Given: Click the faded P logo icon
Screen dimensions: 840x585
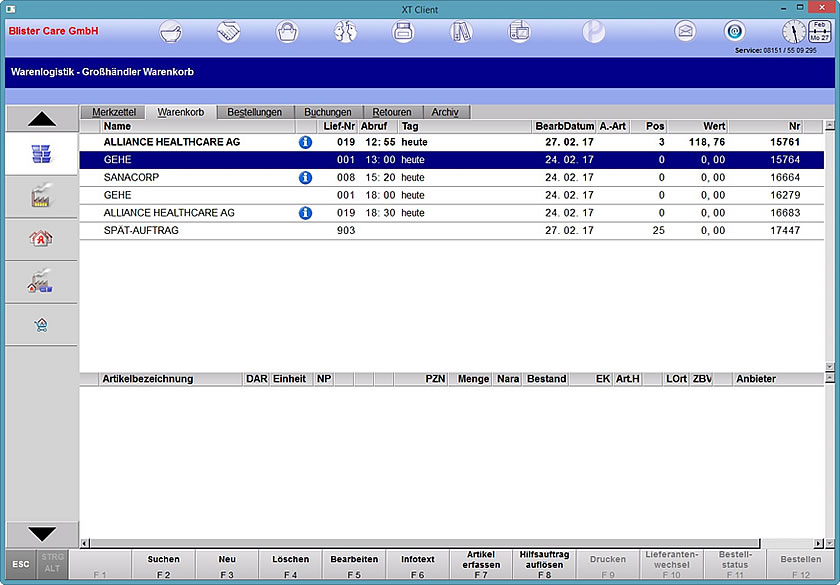Looking at the screenshot, I should (594, 32).
